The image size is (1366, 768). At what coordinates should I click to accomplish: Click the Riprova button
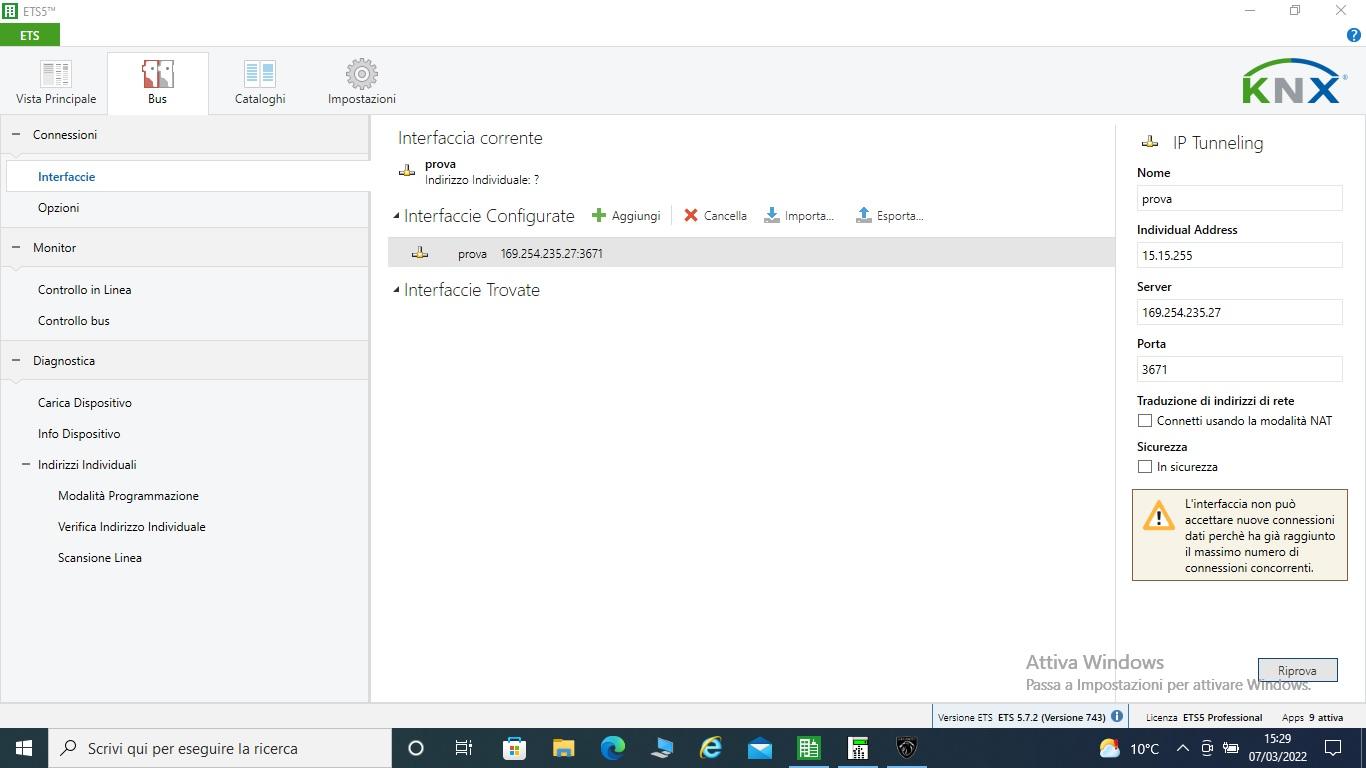[x=1297, y=670]
